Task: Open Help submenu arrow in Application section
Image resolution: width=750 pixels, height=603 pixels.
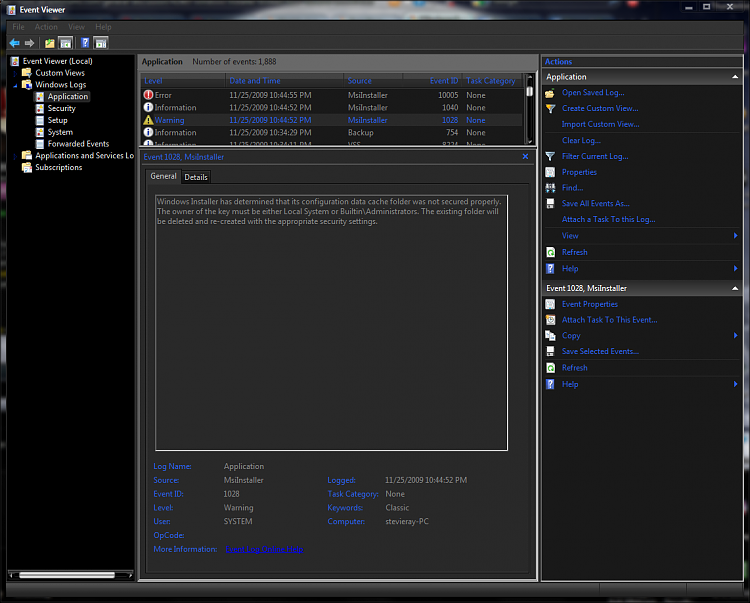Action: point(735,269)
